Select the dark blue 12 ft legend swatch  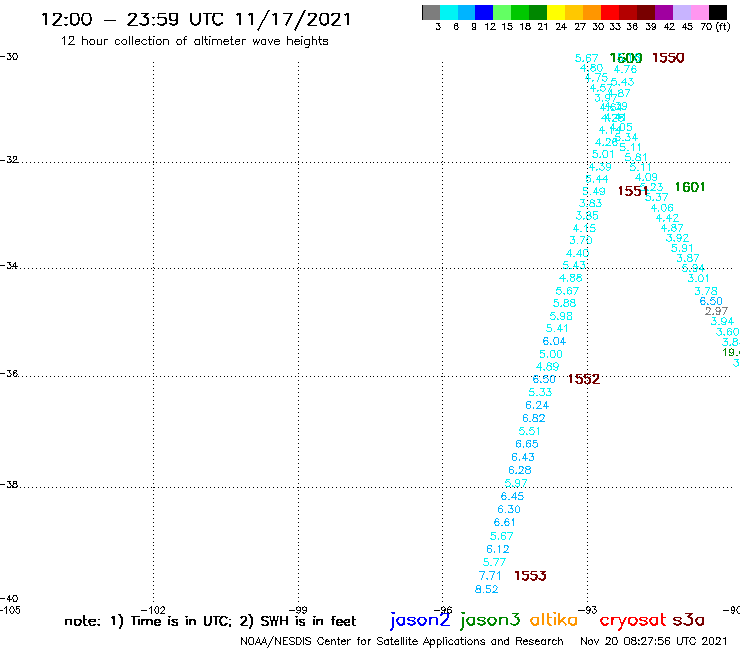click(x=484, y=12)
